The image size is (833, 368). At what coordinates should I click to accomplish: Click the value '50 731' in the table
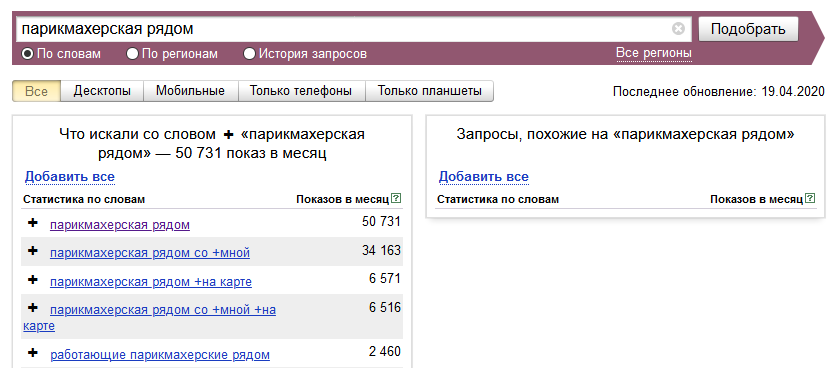pyautogui.click(x=381, y=221)
